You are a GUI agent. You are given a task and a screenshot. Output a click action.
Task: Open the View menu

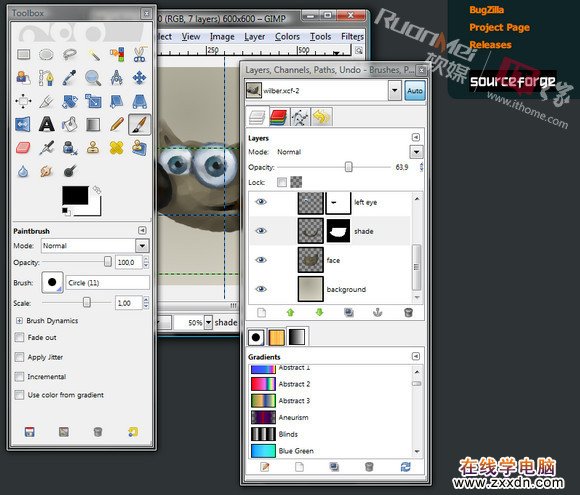click(191, 37)
